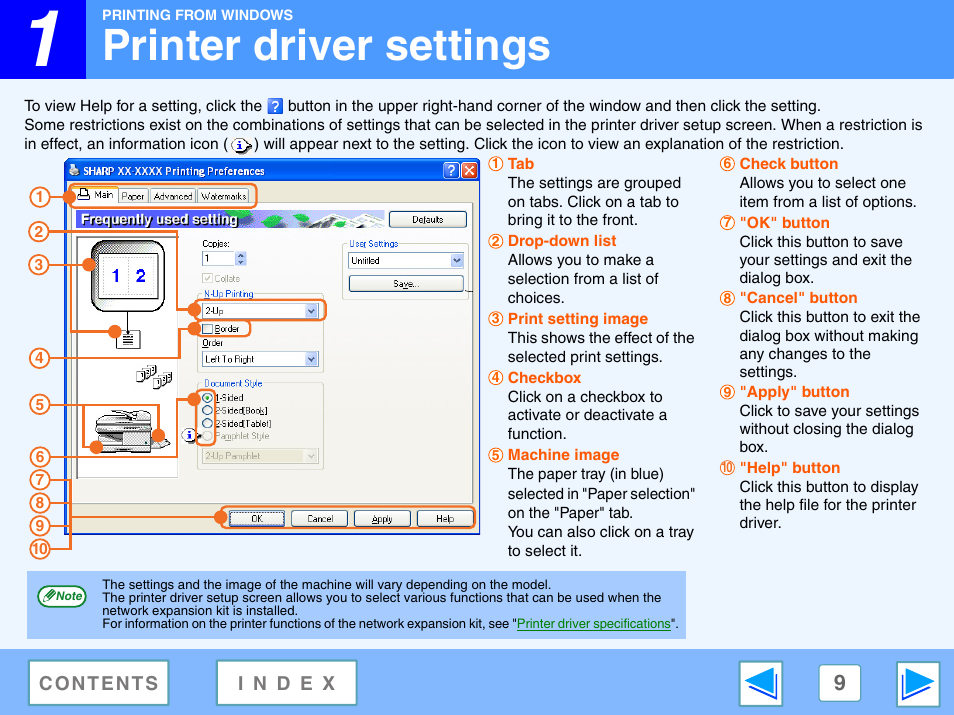The image size is (954, 715).
Task: Click the 'Frequently used setting' banner
Action: [230, 220]
